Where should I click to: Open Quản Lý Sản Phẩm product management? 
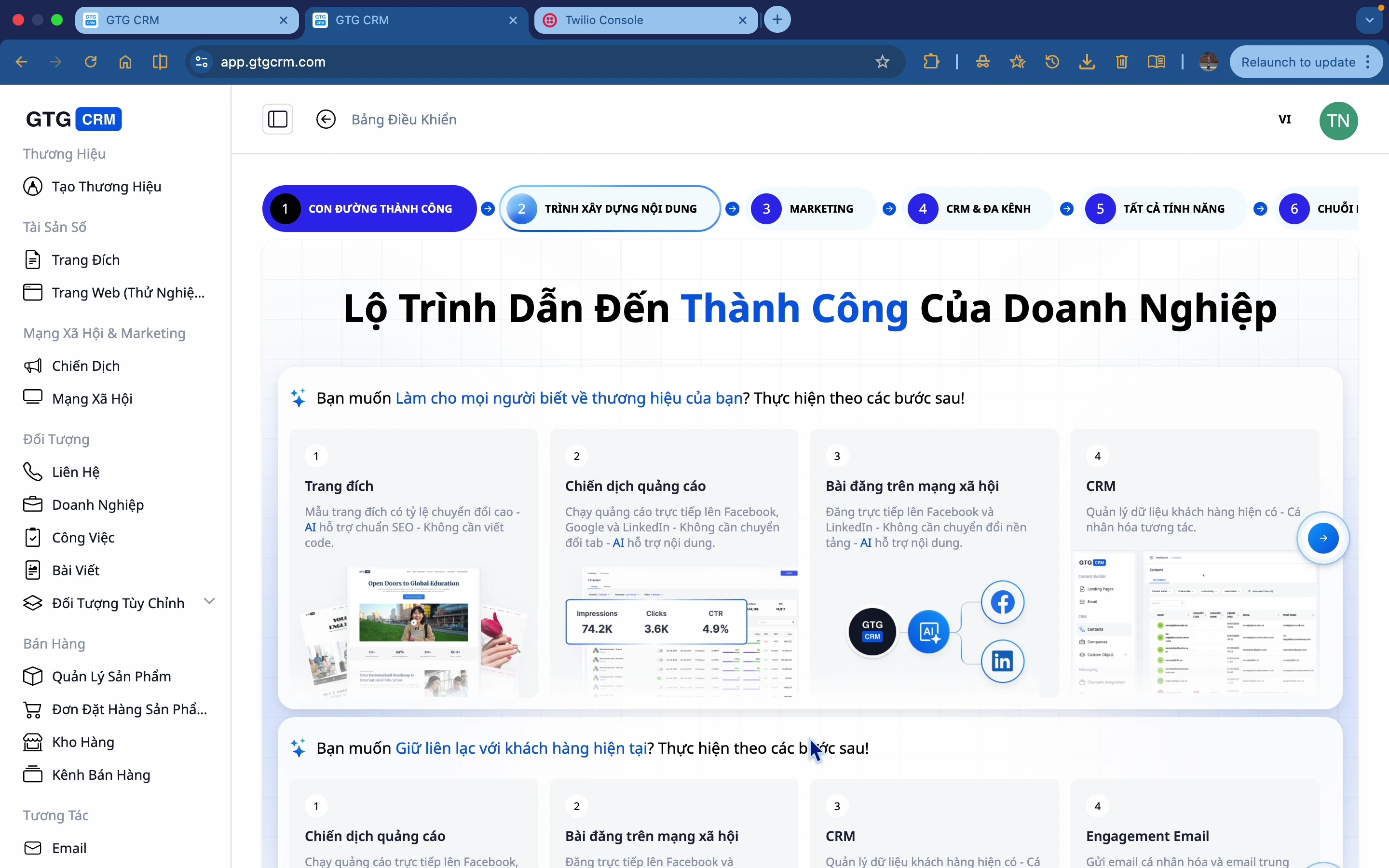[x=111, y=676]
